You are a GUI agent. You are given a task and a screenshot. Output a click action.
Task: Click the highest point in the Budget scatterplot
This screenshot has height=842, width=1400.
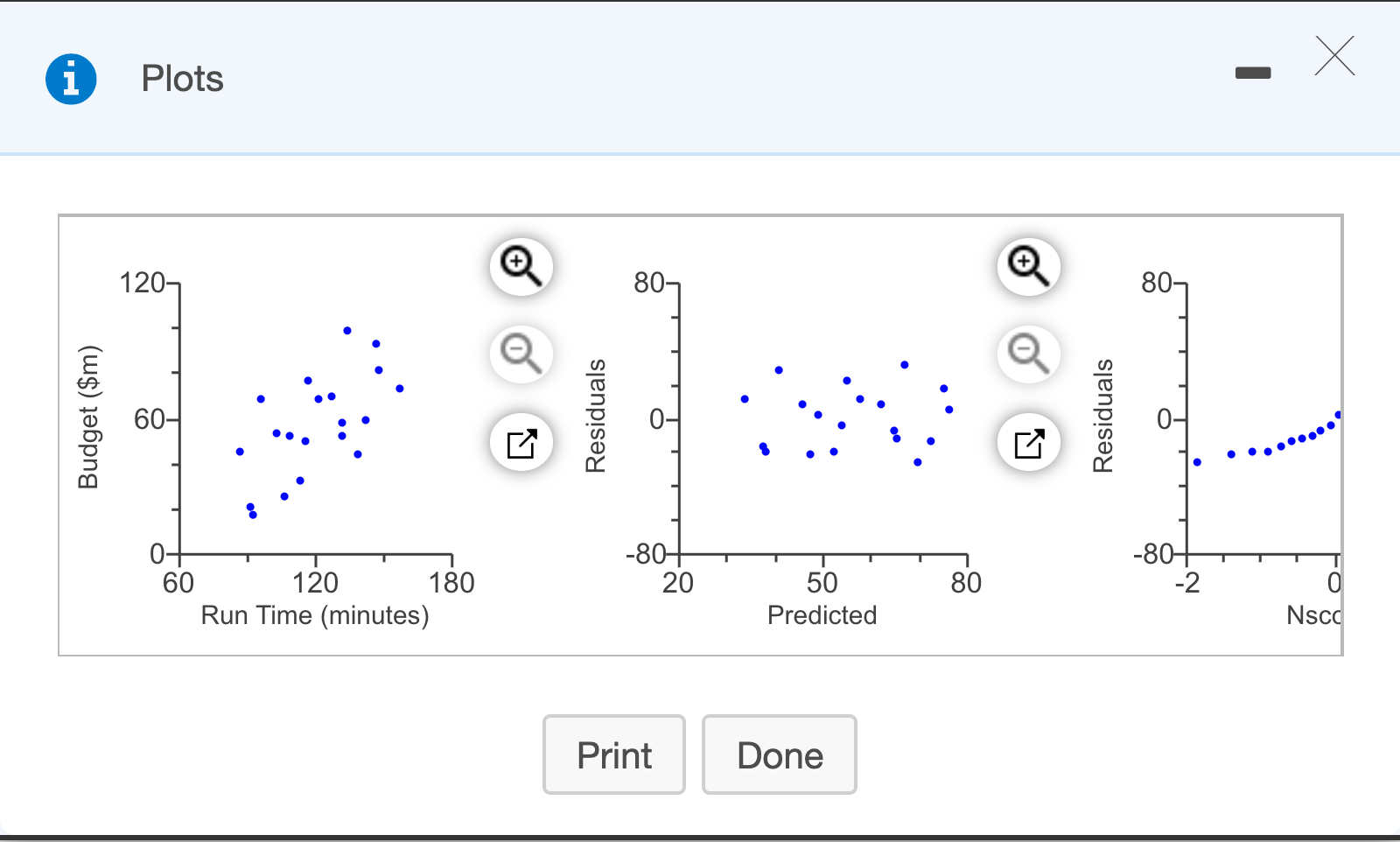click(347, 331)
